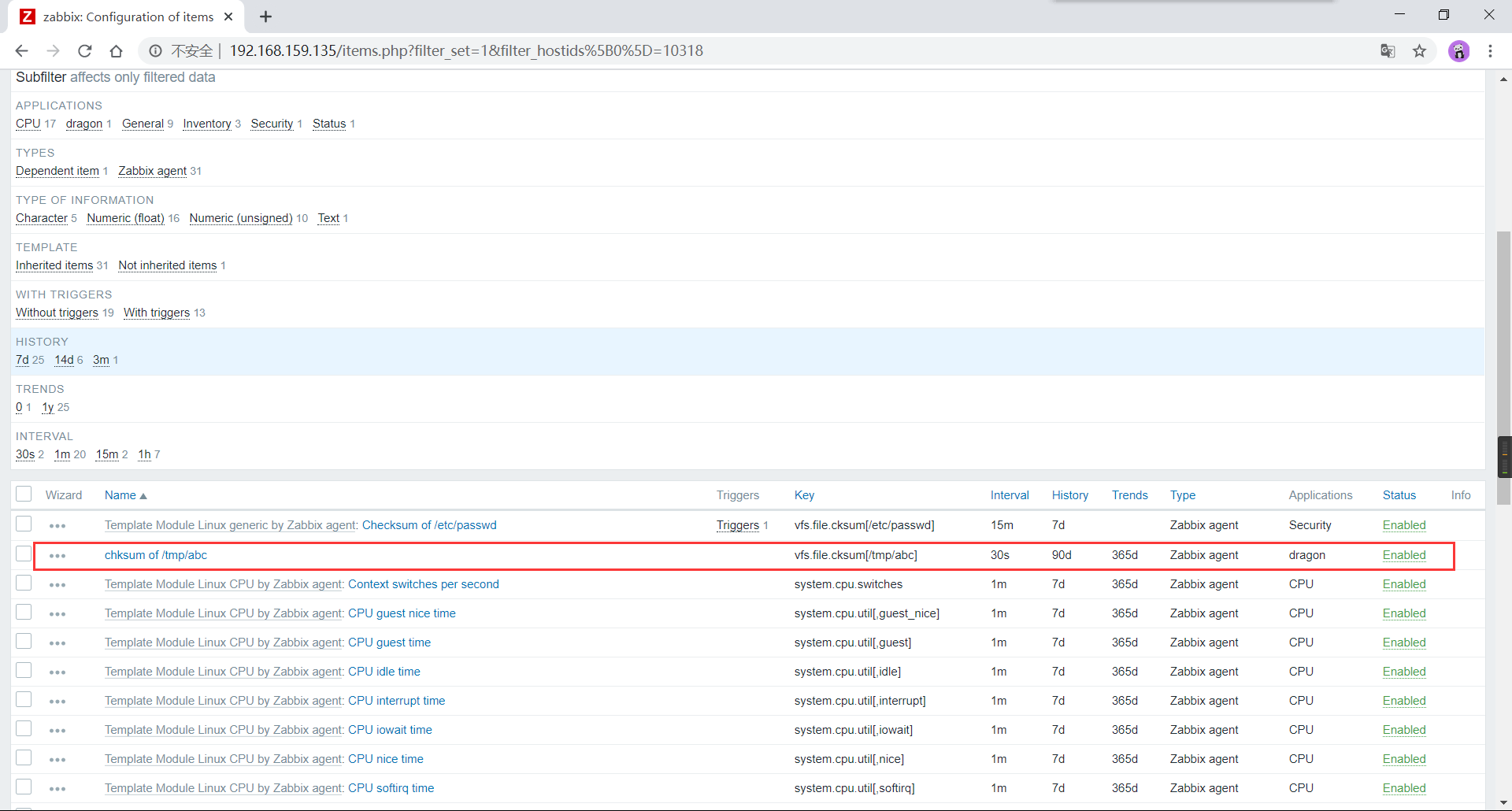Check the CPU guest time row
This screenshot has width=1512, height=811.
pos(24,641)
